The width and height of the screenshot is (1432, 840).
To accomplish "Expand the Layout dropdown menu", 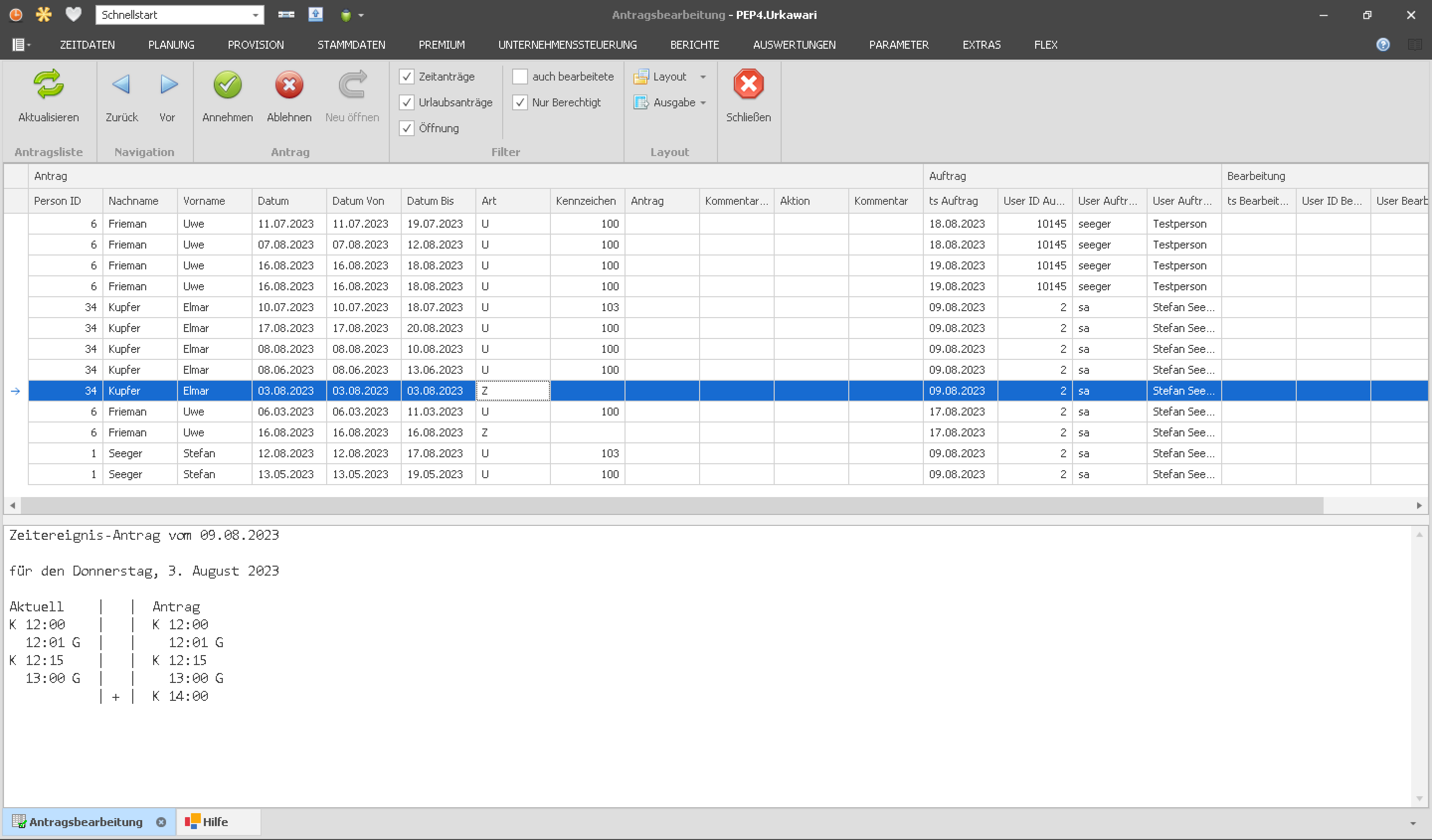I will (x=703, y=77).
